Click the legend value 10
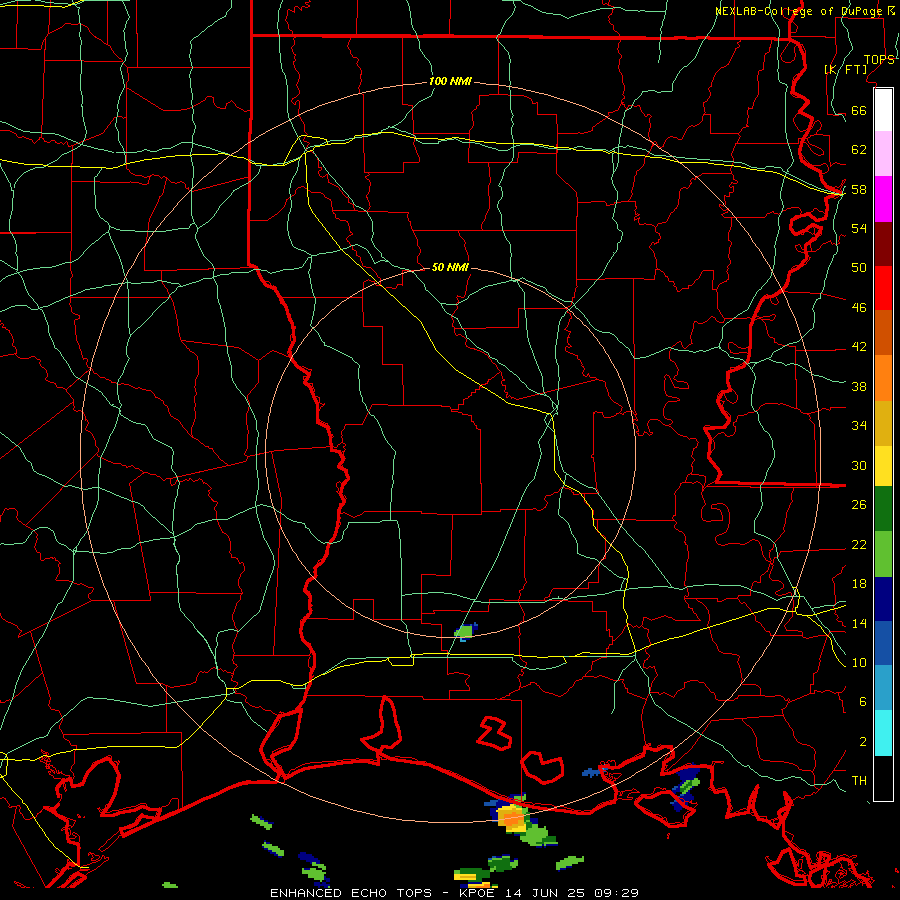The width and height of the screenshot is (900, 900). (x=859, y=662)
